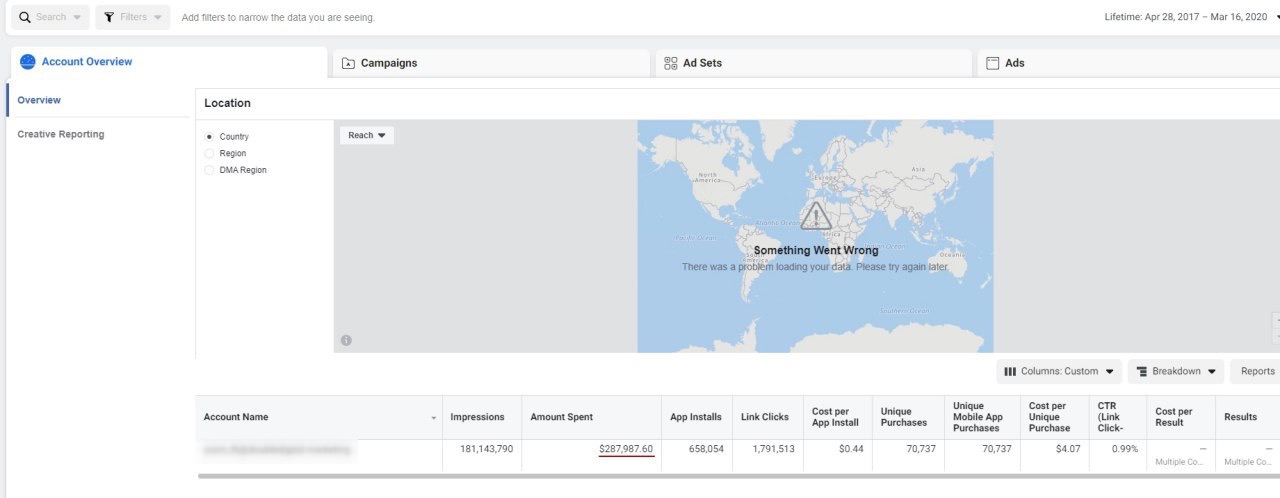Click the Ad Sets grid icon
The width and height of the screenshot is (1280, 498).
coord(671,63)
